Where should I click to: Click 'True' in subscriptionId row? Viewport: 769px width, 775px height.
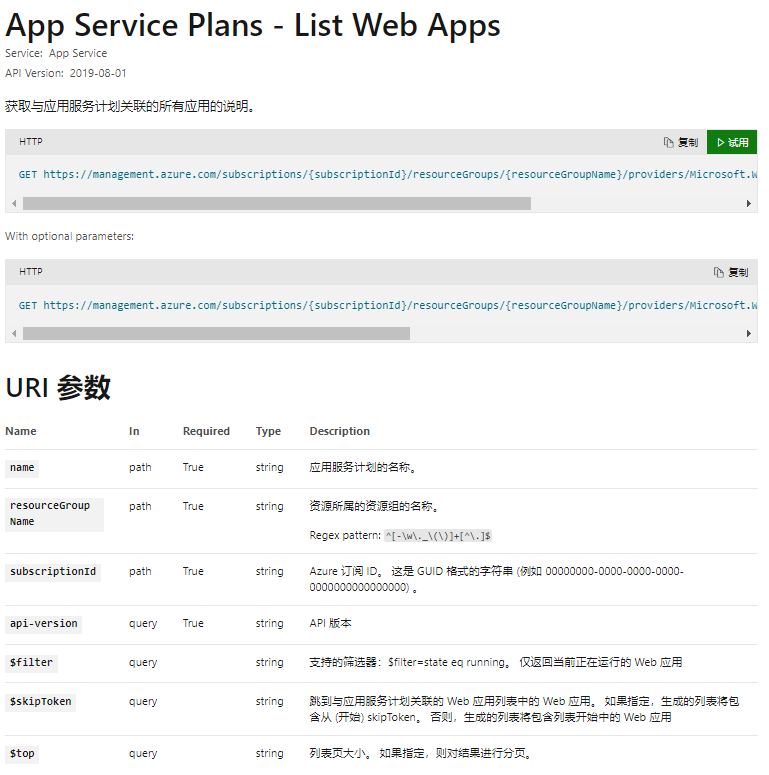[x=193, y=571]
